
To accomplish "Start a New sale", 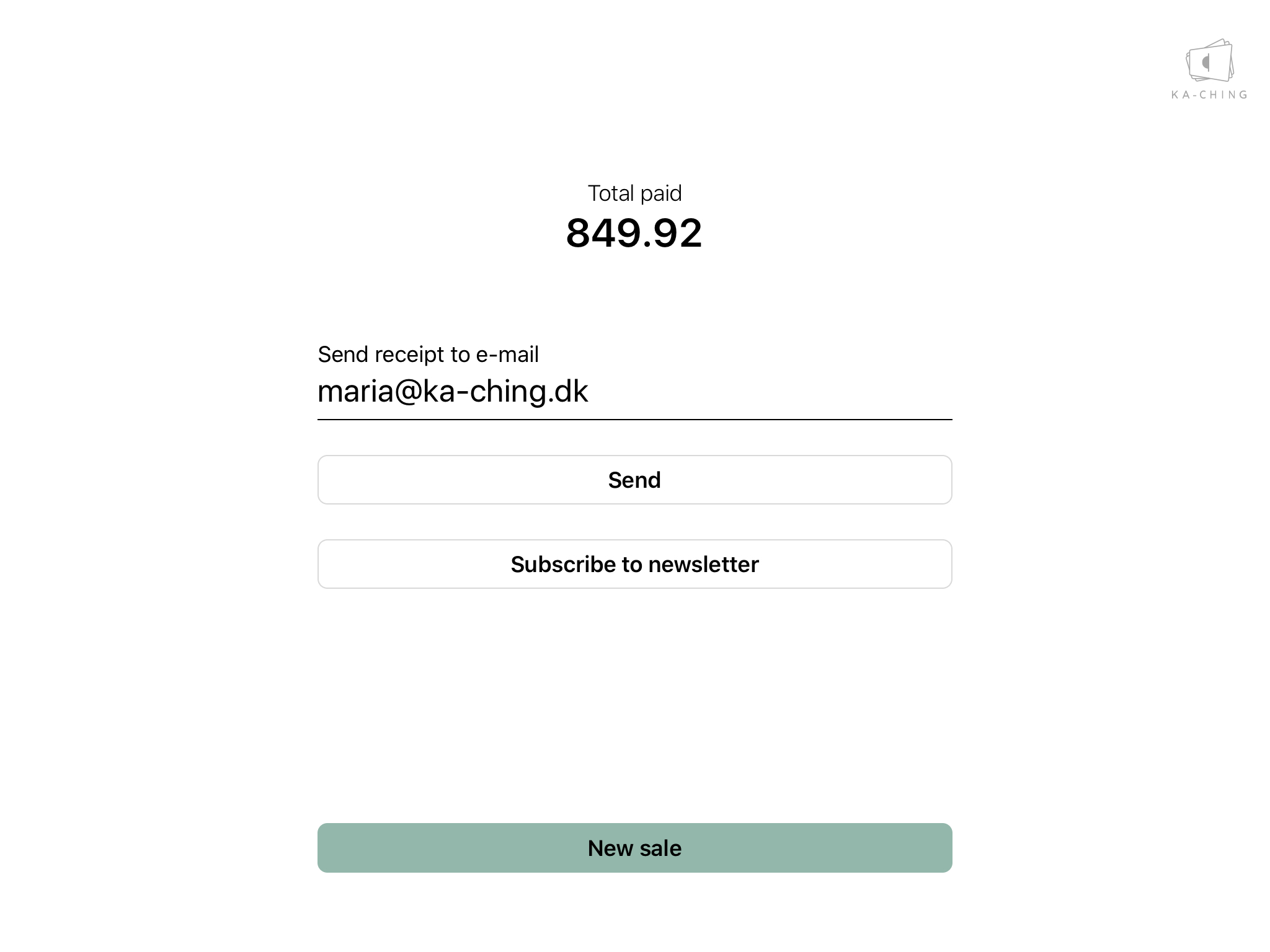I will click(x=634, y=847).
